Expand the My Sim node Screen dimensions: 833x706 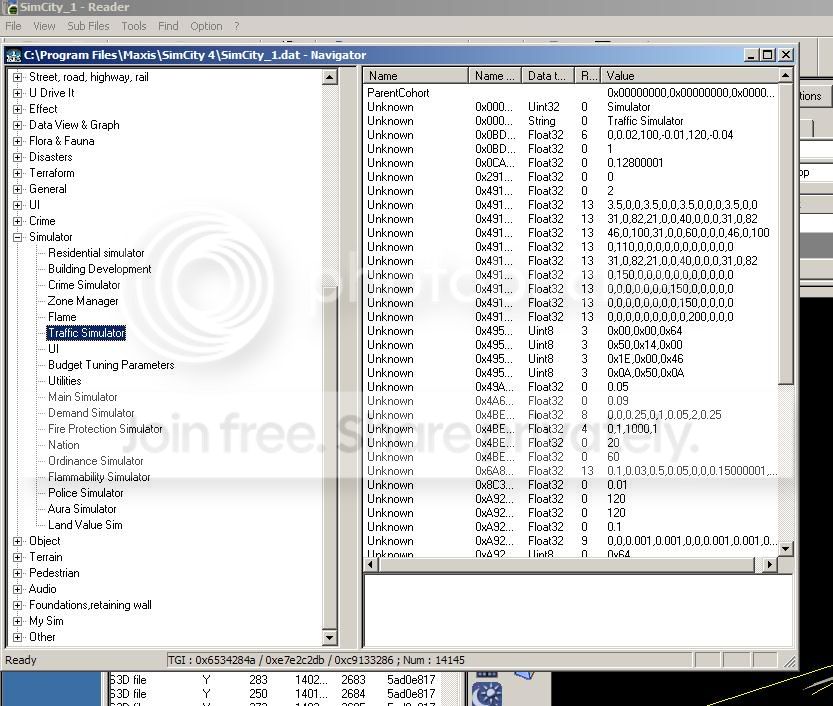point(18,621)
